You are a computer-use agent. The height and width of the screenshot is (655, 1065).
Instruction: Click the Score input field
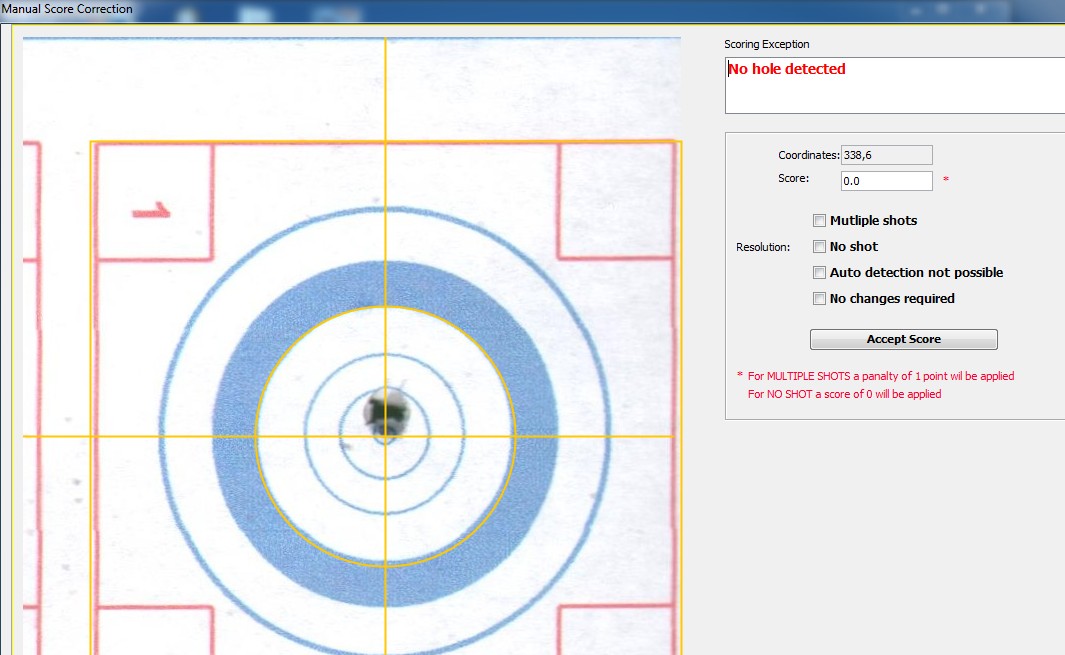pos(886,181)
